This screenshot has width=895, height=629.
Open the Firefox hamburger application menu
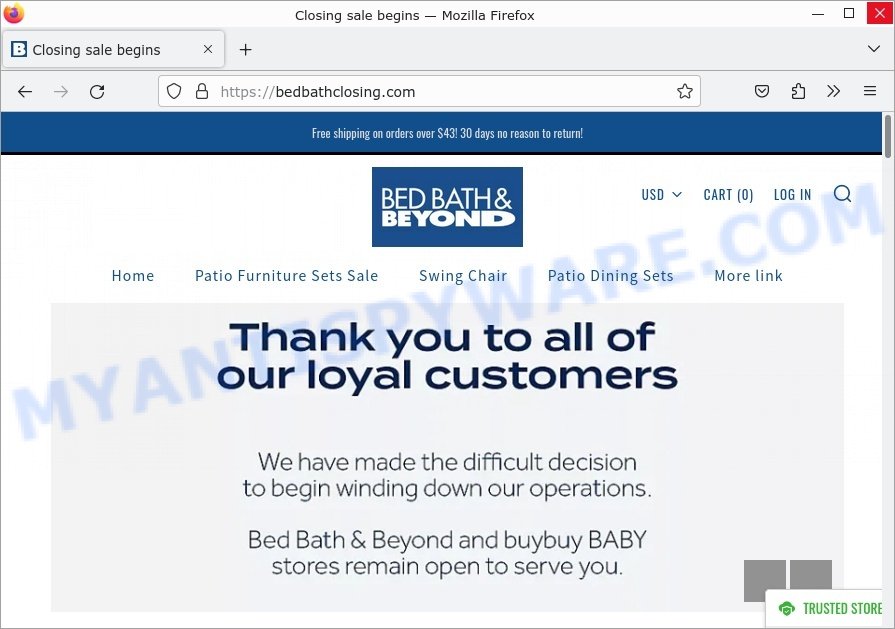(x=869, y=91)
